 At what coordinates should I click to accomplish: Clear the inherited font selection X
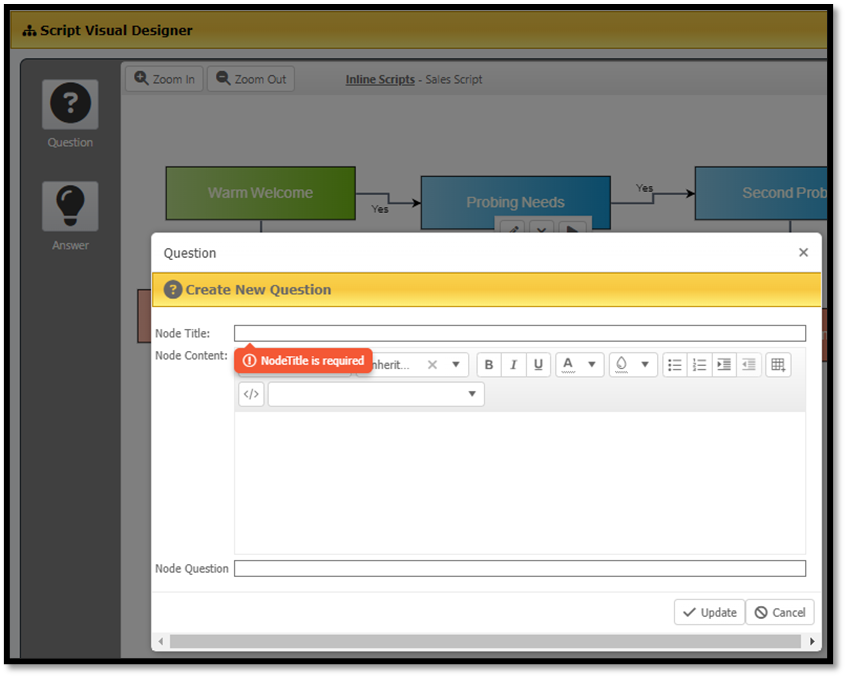tap(432, 365)
